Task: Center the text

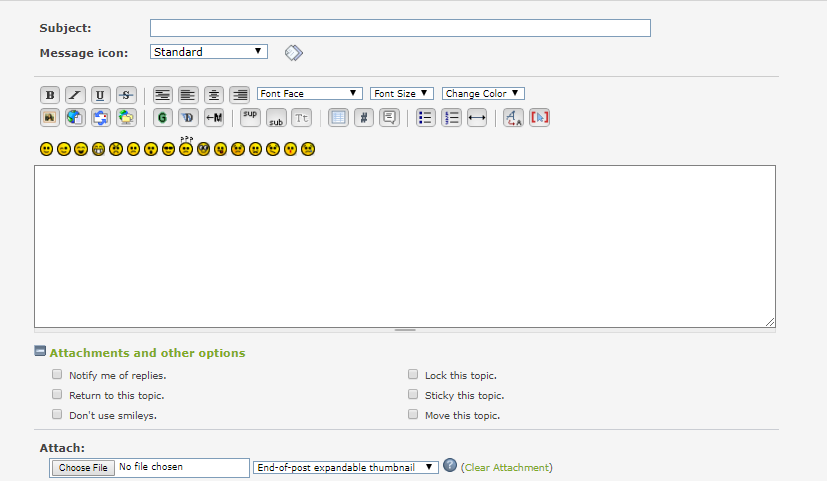Action: click(214, 95)
